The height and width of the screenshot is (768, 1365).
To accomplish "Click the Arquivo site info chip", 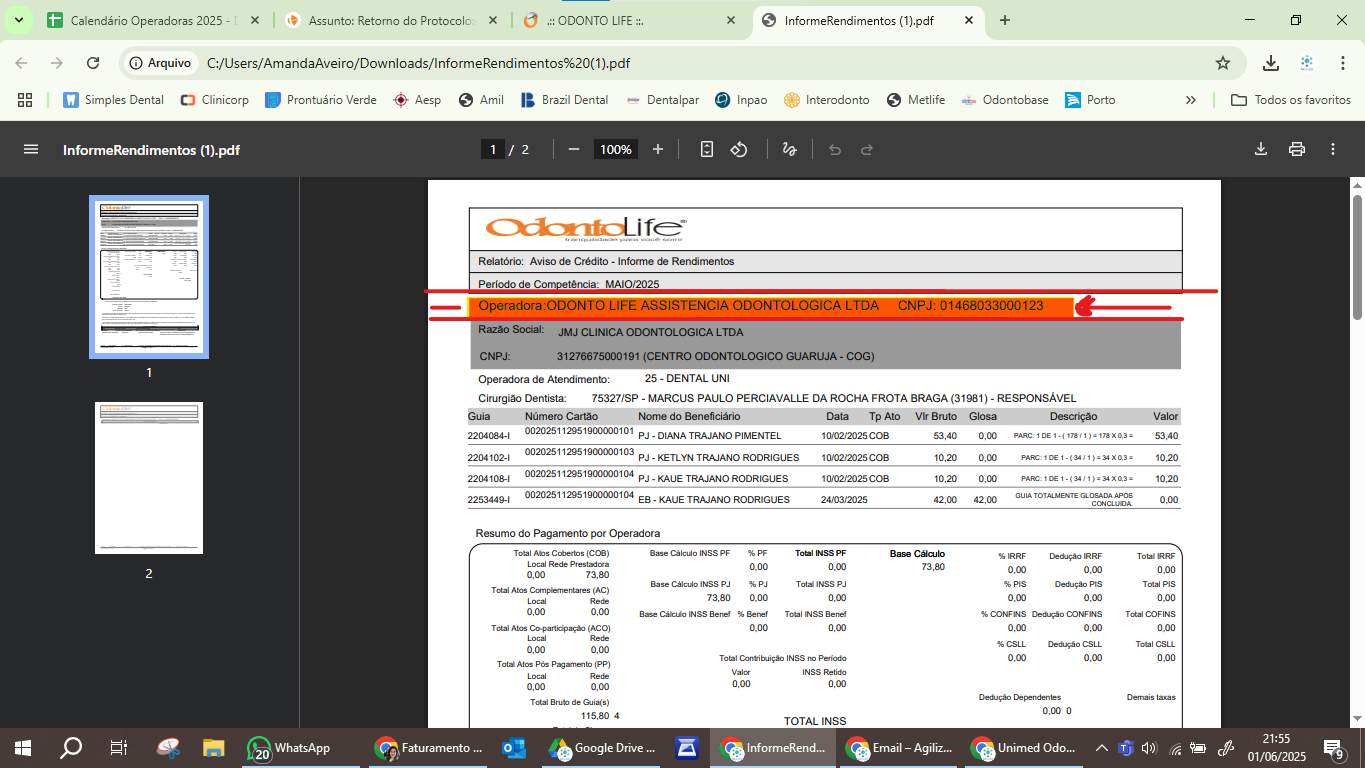I will point(160,63).
